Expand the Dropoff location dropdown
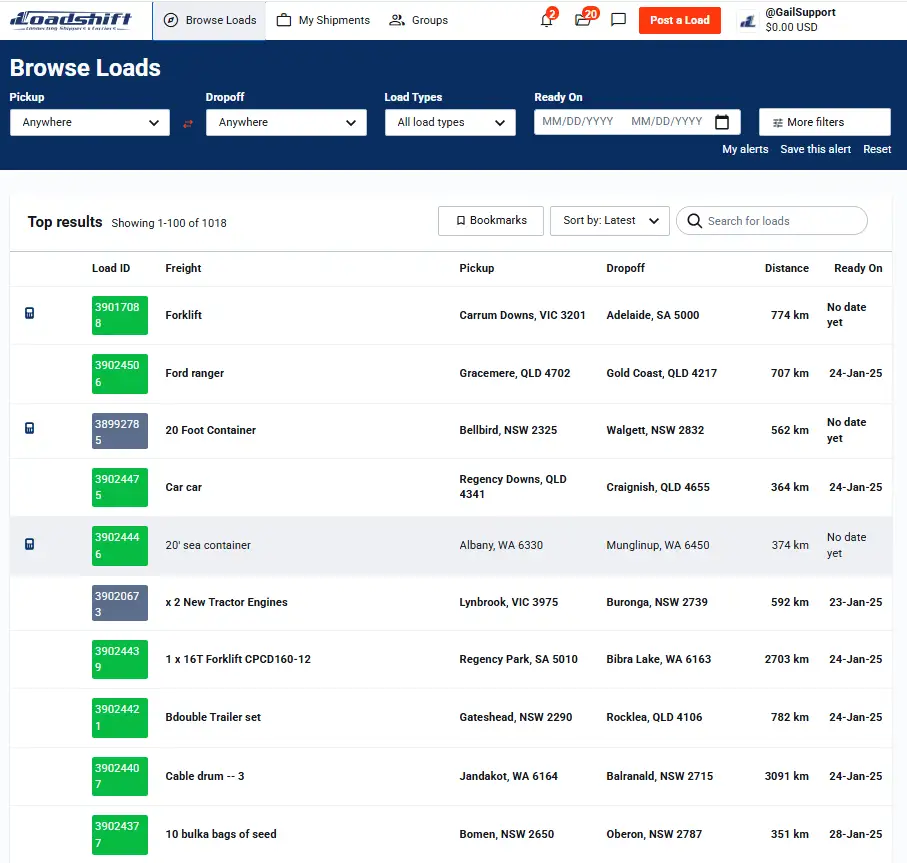The height and width of the screenshot is (863, 907). tap(286, 122)
